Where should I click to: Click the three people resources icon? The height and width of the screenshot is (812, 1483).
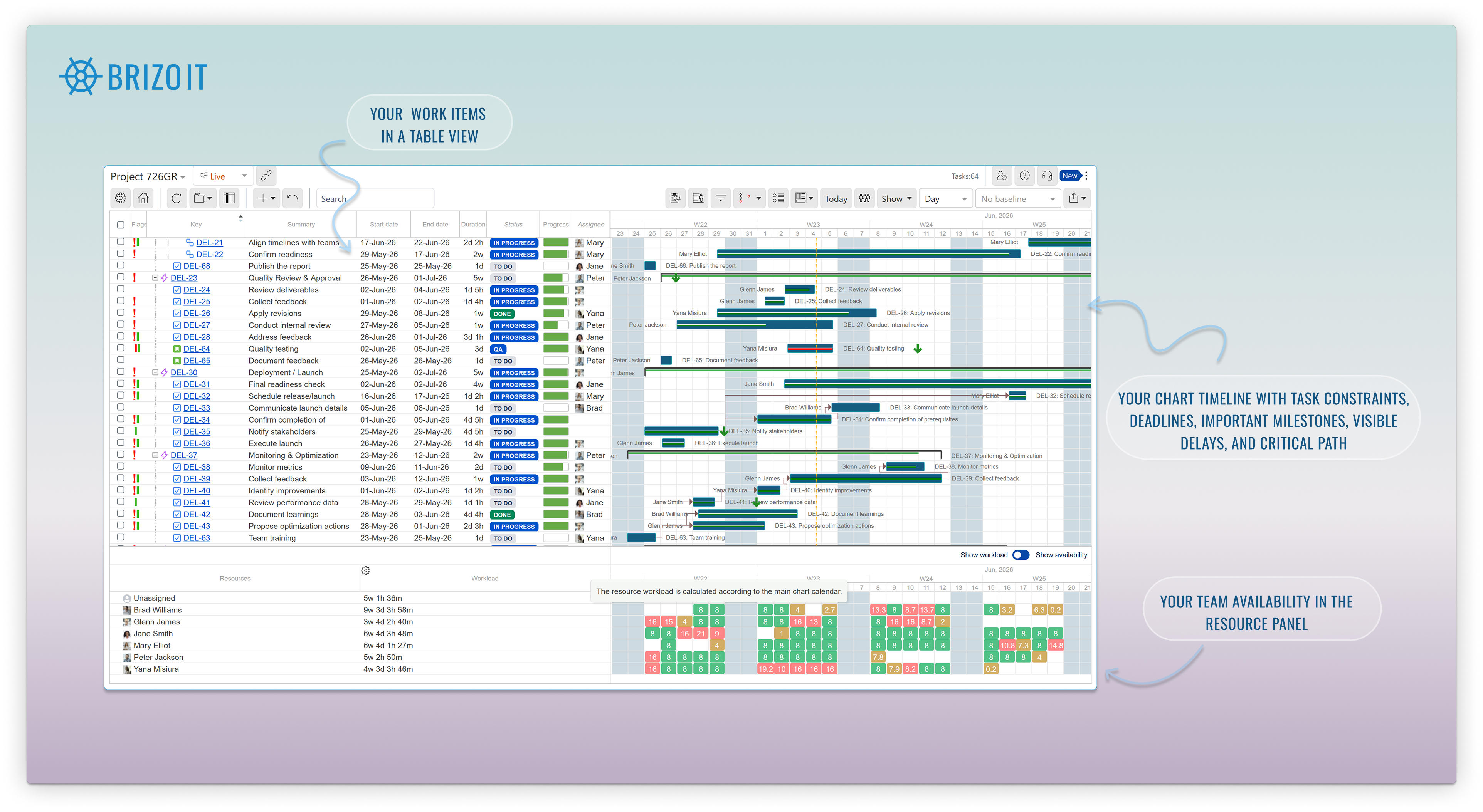click(864, 198)
